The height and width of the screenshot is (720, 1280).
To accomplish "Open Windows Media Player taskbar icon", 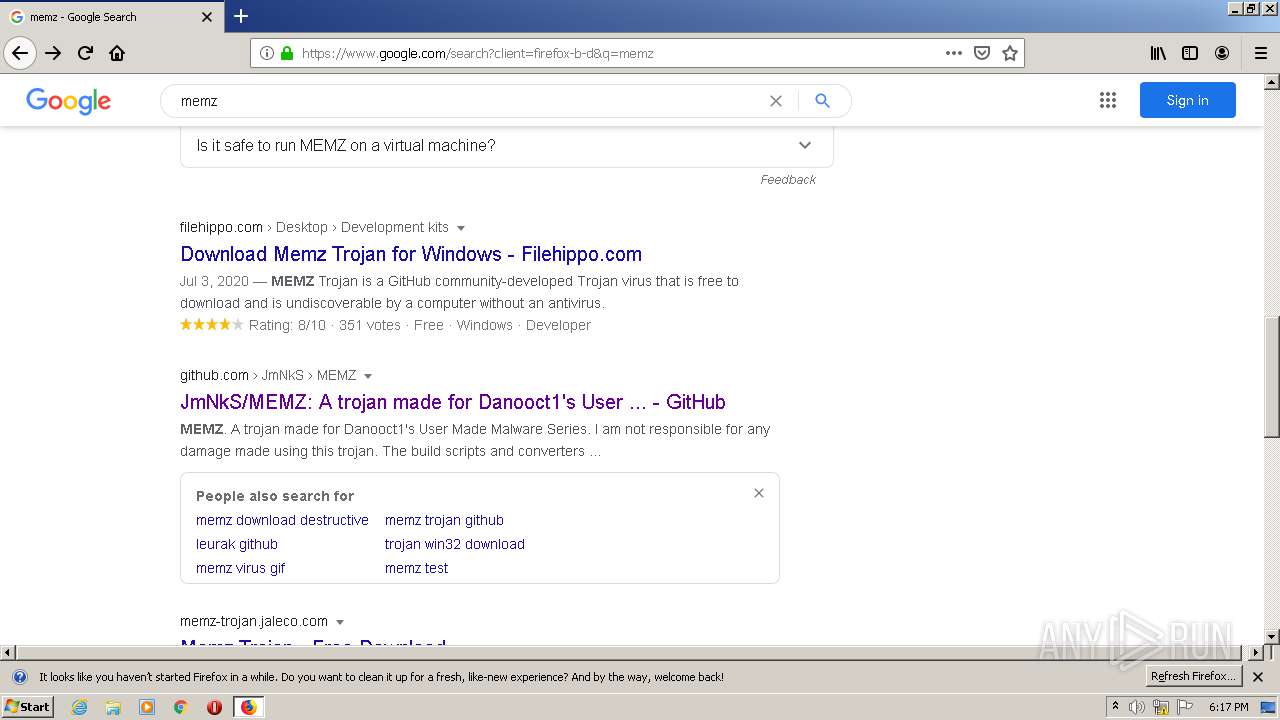I will [147, 707].
